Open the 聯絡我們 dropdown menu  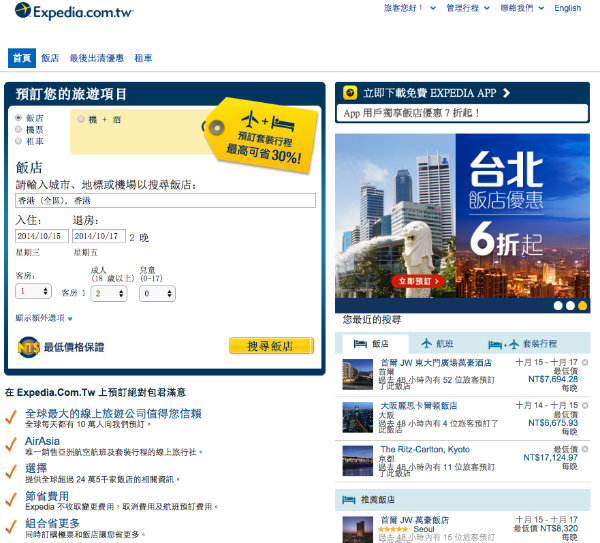tap(522, 8)
